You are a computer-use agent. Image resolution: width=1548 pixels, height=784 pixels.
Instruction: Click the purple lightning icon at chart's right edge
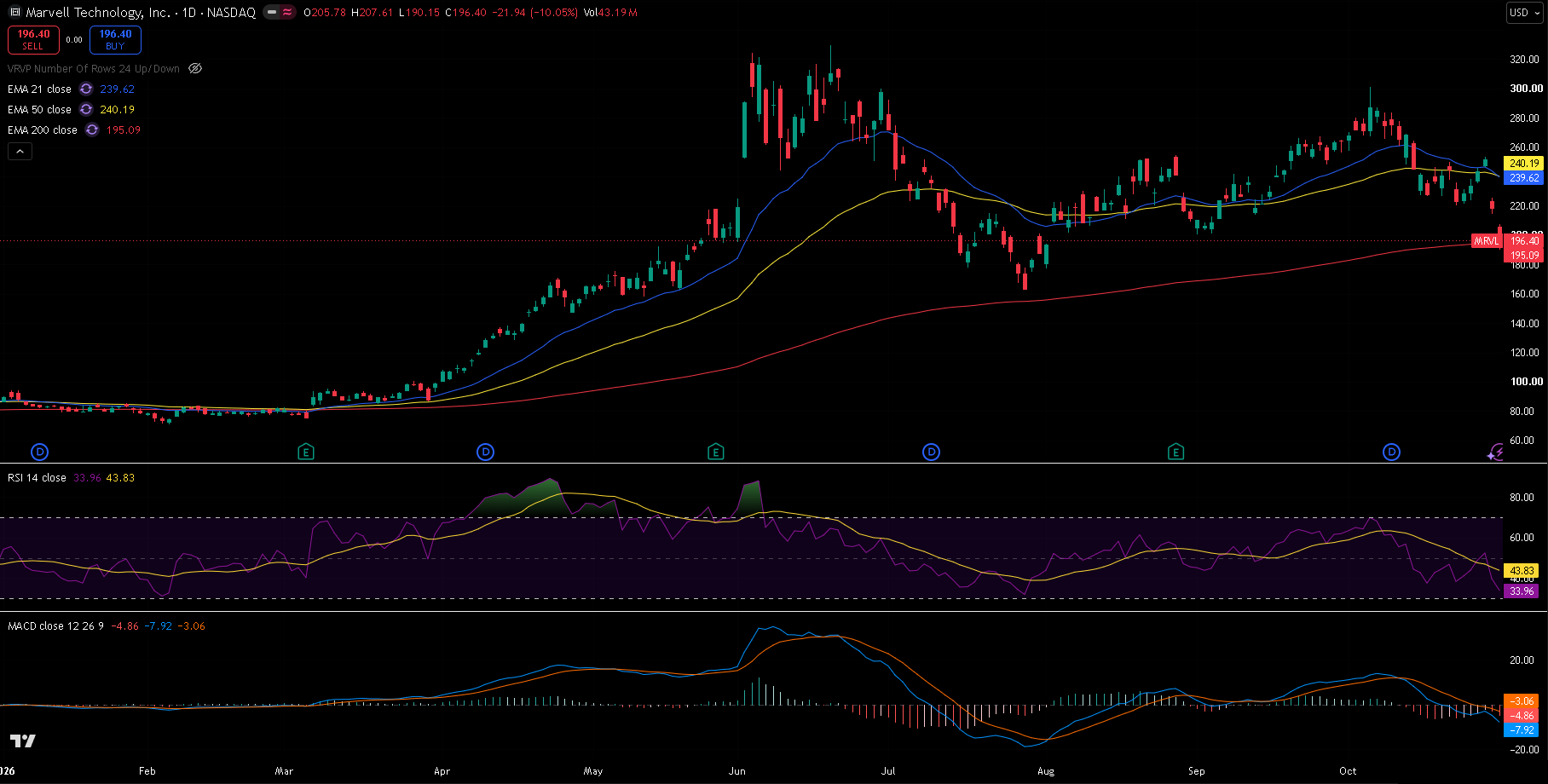click(x=1495, y=453)
